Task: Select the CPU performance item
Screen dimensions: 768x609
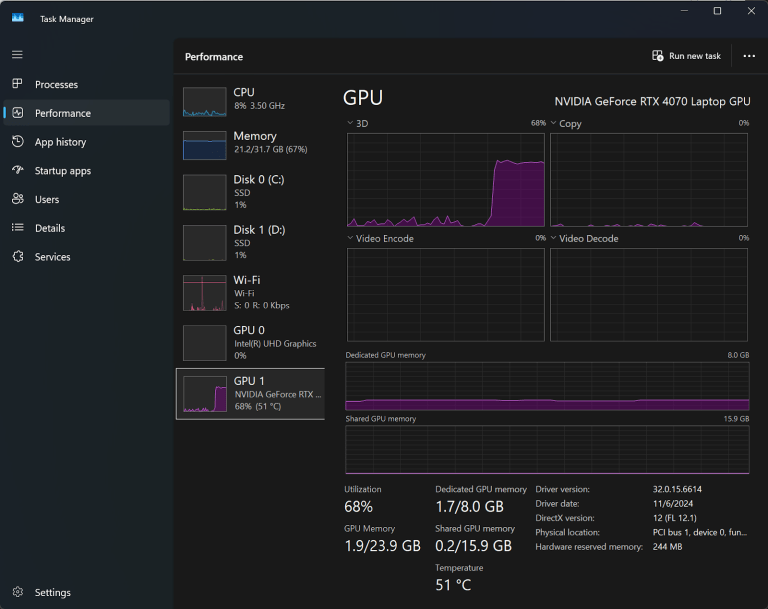Action: [x=250, y=100]
